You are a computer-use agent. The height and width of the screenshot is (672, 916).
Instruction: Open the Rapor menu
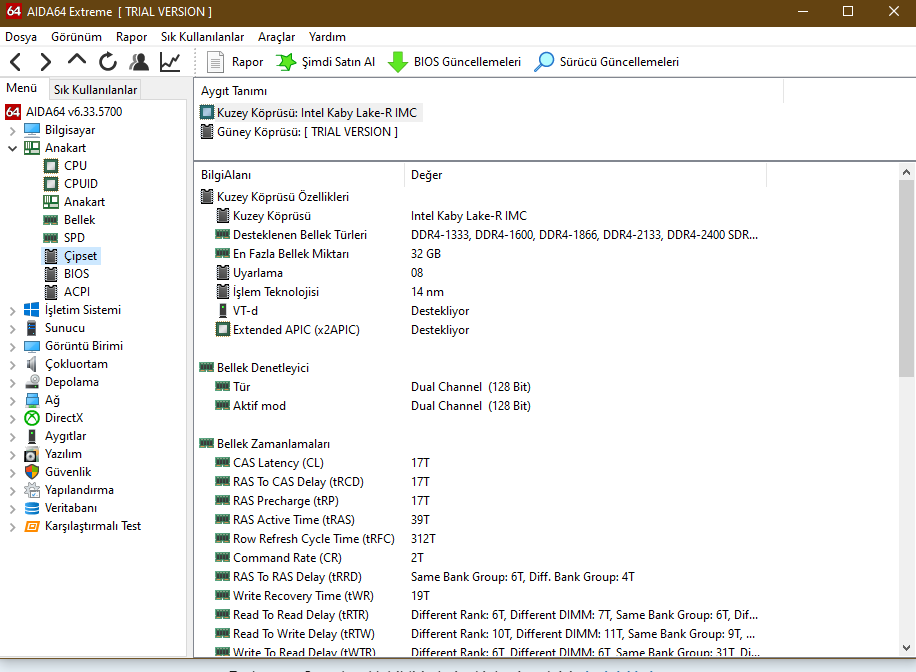[131, 37]
